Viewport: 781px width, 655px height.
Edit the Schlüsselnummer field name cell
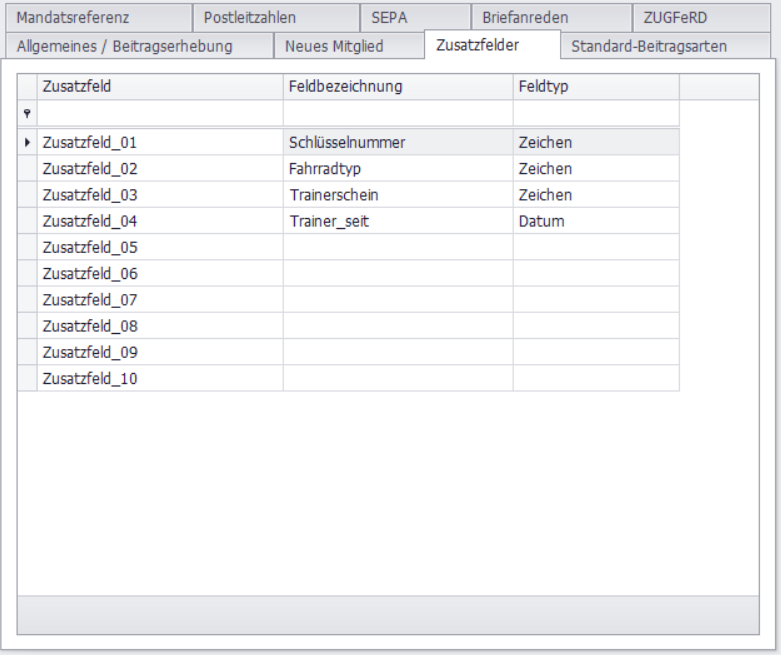click(x=397, y=143)
